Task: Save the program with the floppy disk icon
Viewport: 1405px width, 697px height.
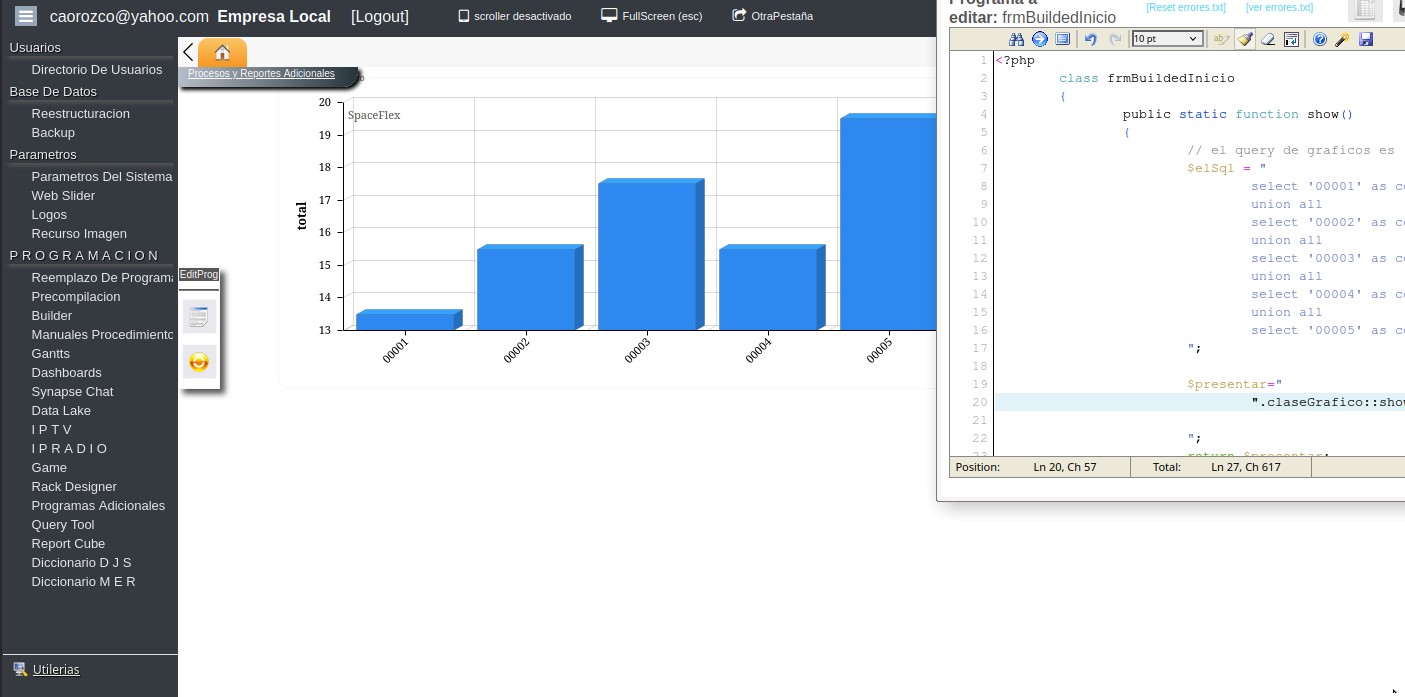Action: 1366,39
